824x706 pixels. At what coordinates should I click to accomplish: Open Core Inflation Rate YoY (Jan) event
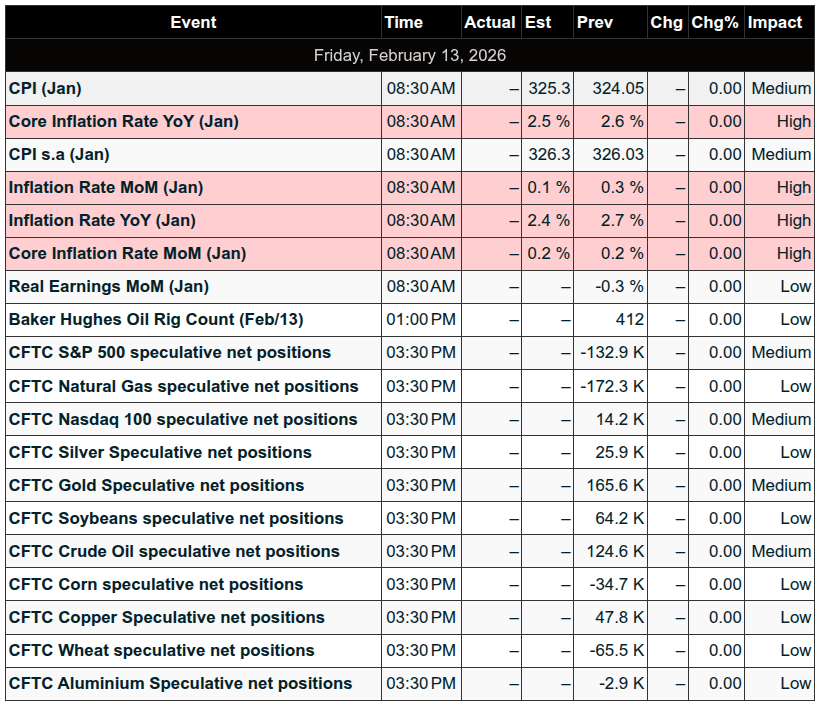(x=123, y=121)
